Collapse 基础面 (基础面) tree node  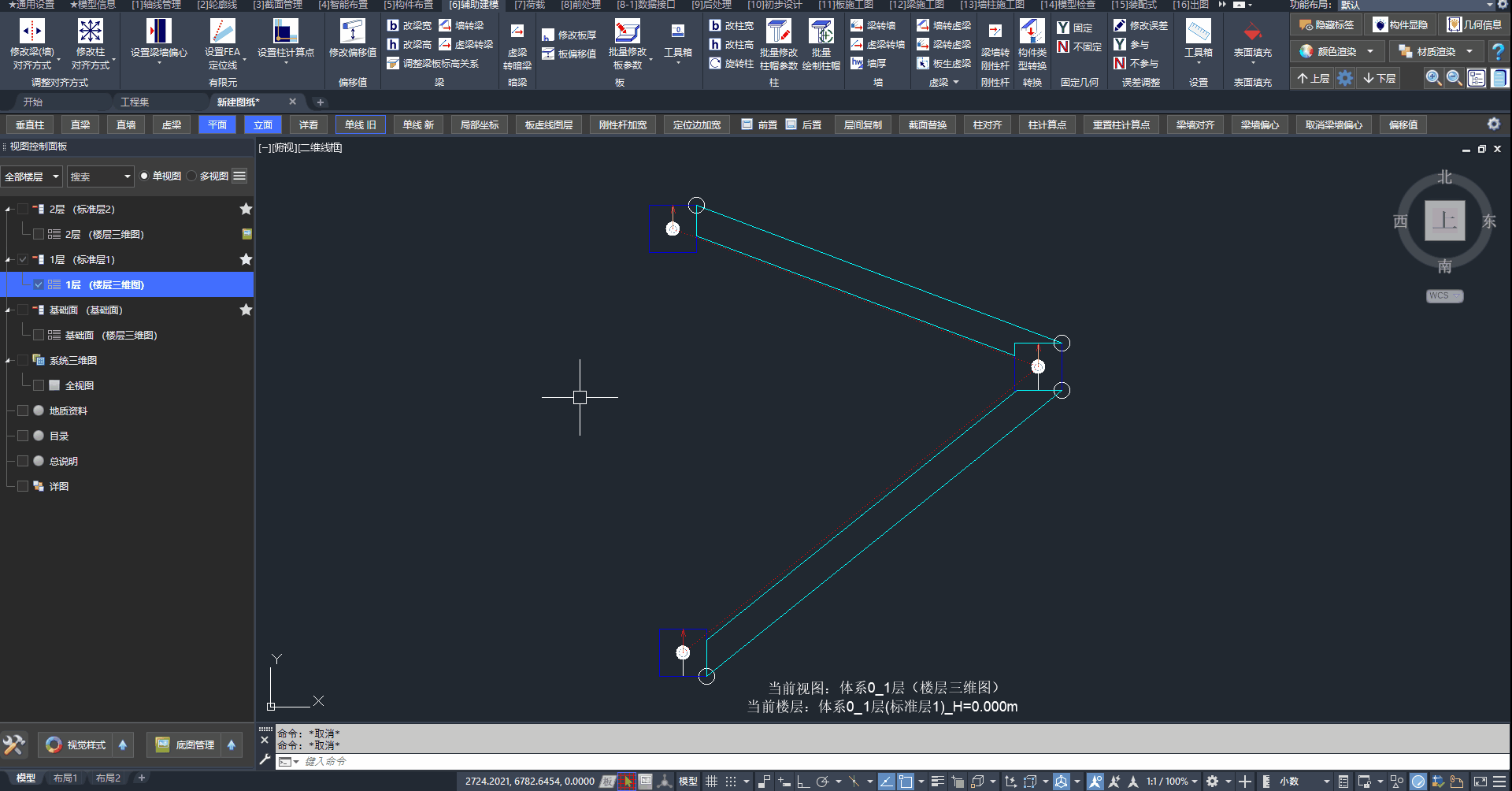[x=8, y=310]
